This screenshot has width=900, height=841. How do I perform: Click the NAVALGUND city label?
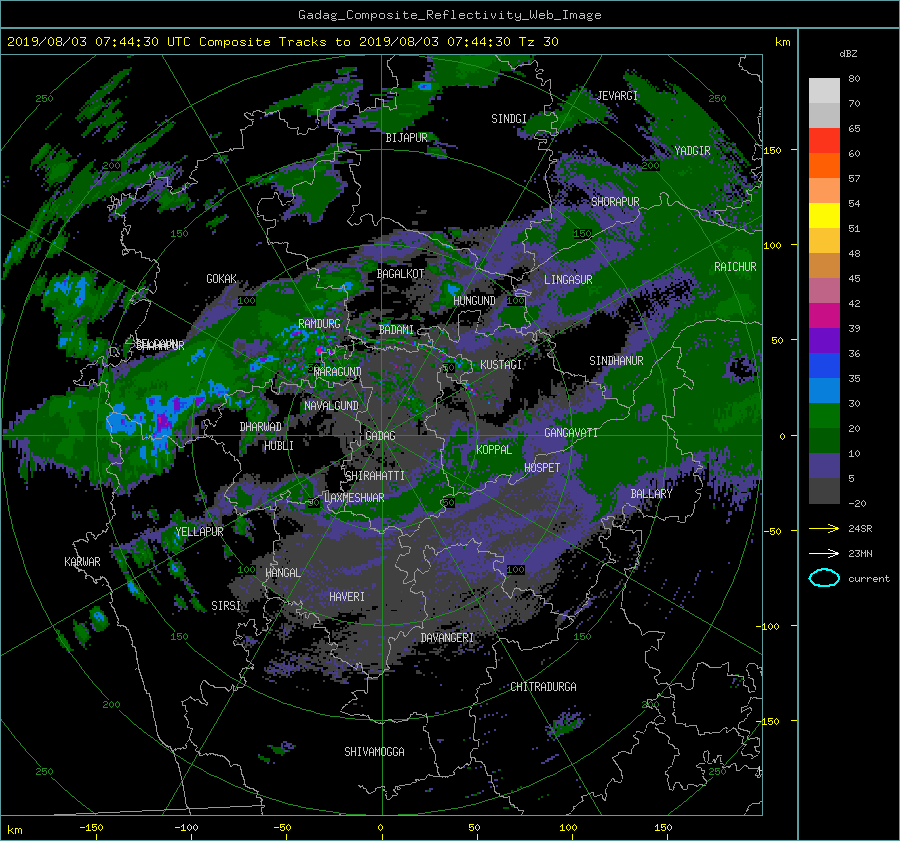331,406
